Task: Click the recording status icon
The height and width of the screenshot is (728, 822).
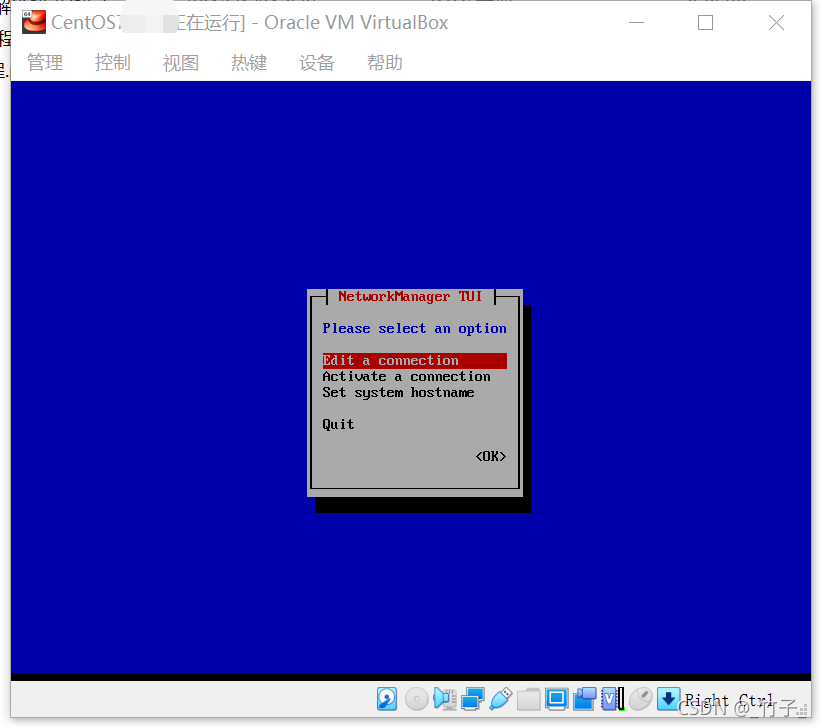Action: tap(584, 698)
